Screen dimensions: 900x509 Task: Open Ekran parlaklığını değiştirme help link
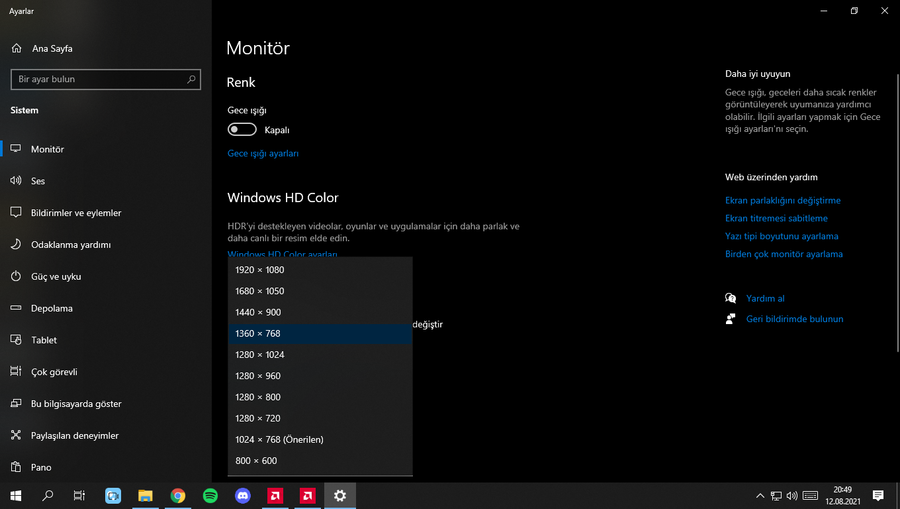[x=782, y=201]
